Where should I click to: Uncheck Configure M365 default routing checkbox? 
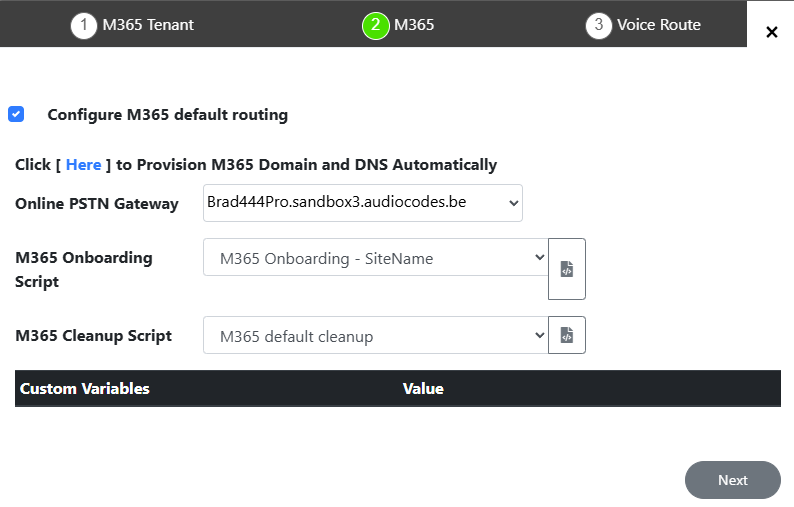[16, 114]
